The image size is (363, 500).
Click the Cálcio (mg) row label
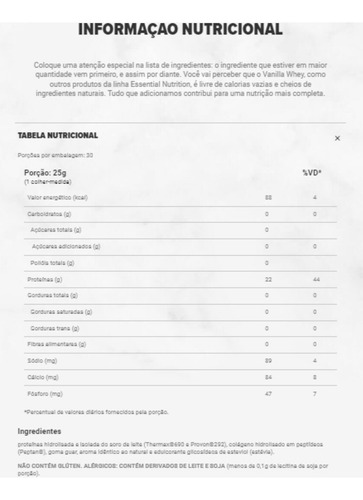point(43,377)
